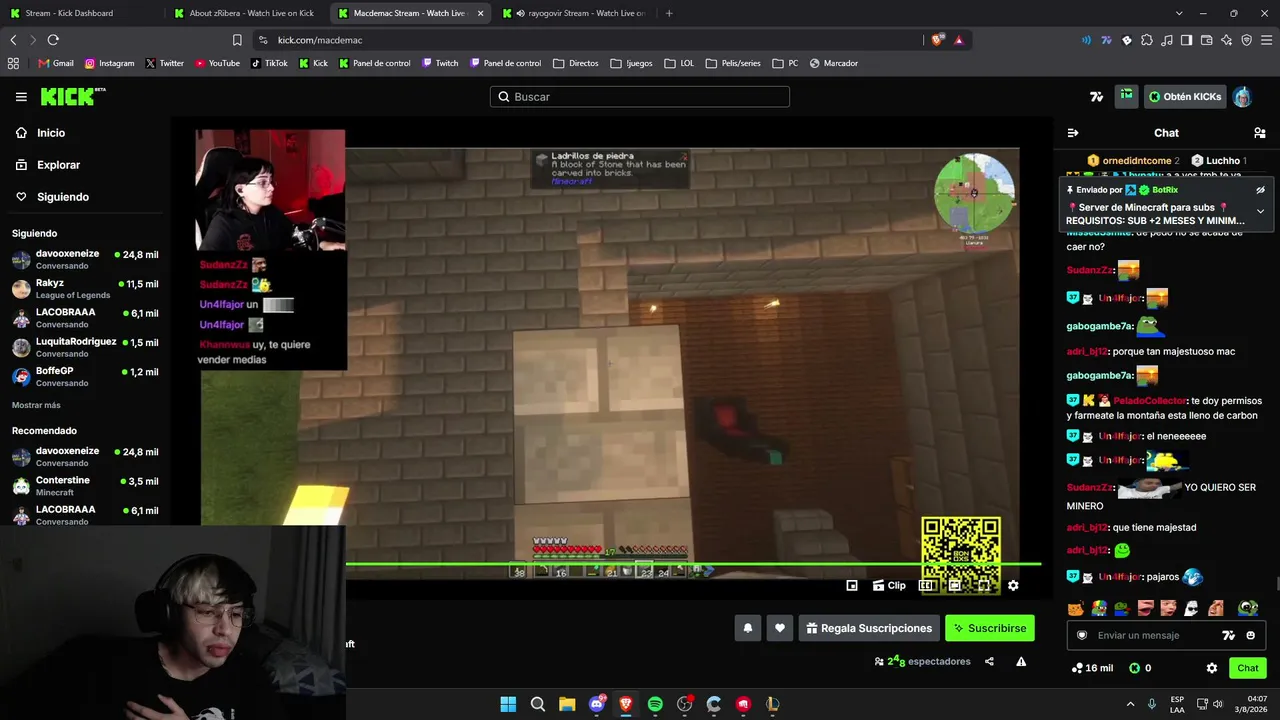Report the stream with warning icon
The width and height of the screenshot is (1280, 720).
point(1021,661)
